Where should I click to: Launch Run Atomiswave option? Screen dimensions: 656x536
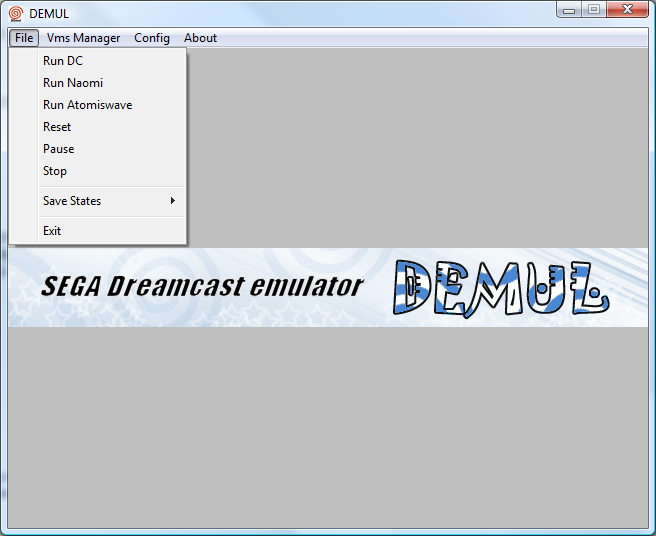(97, 105)
